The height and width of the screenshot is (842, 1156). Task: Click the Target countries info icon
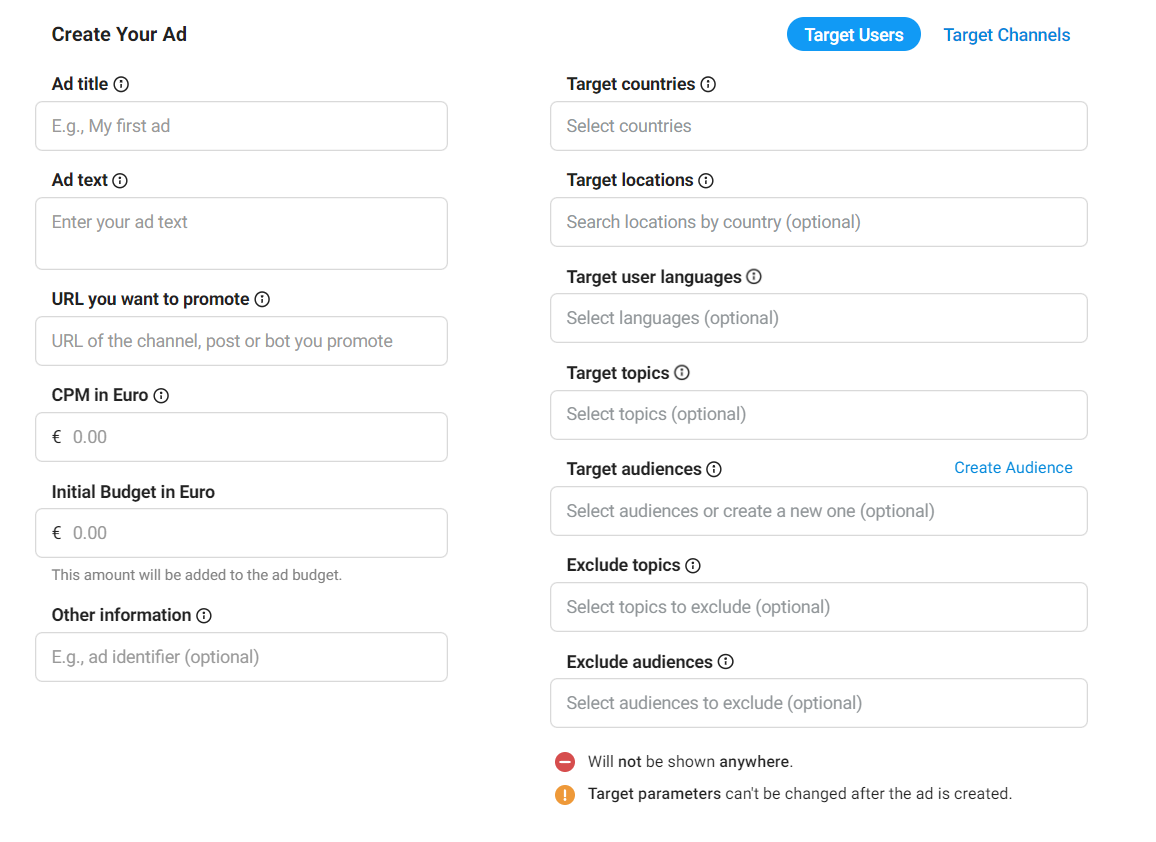tap(708, 85)
